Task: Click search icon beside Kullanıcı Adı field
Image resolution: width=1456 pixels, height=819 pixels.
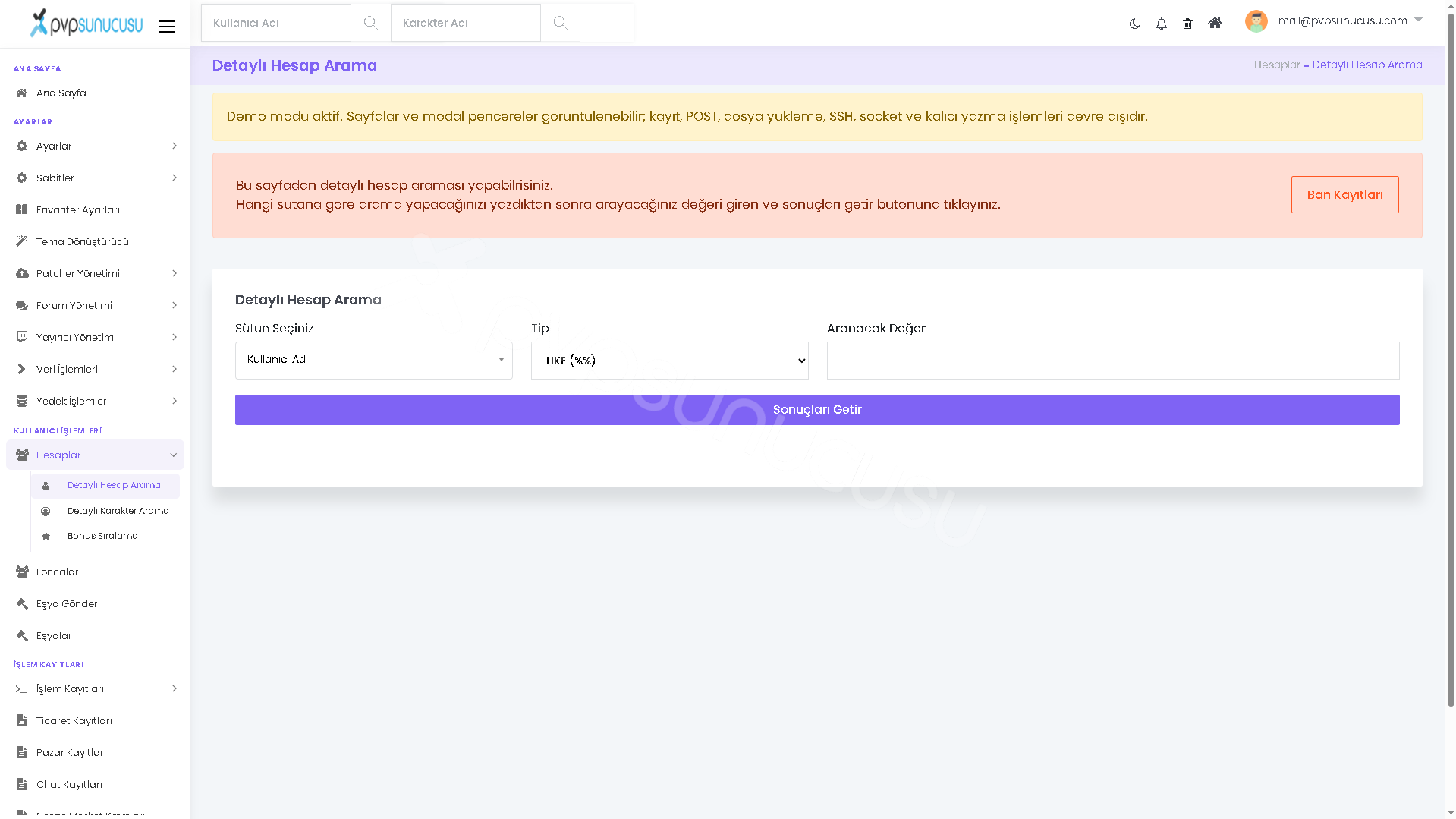Action: (x=370, y=23)
